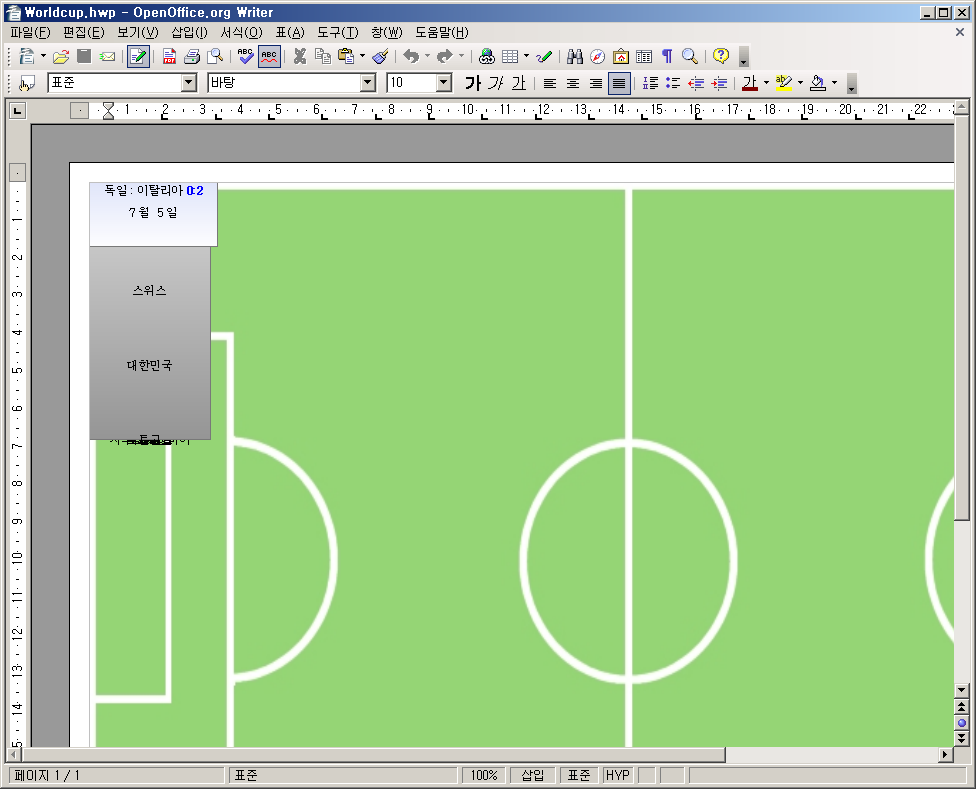
Task: Paste from the clipboard icon
Action: (345, 57)
